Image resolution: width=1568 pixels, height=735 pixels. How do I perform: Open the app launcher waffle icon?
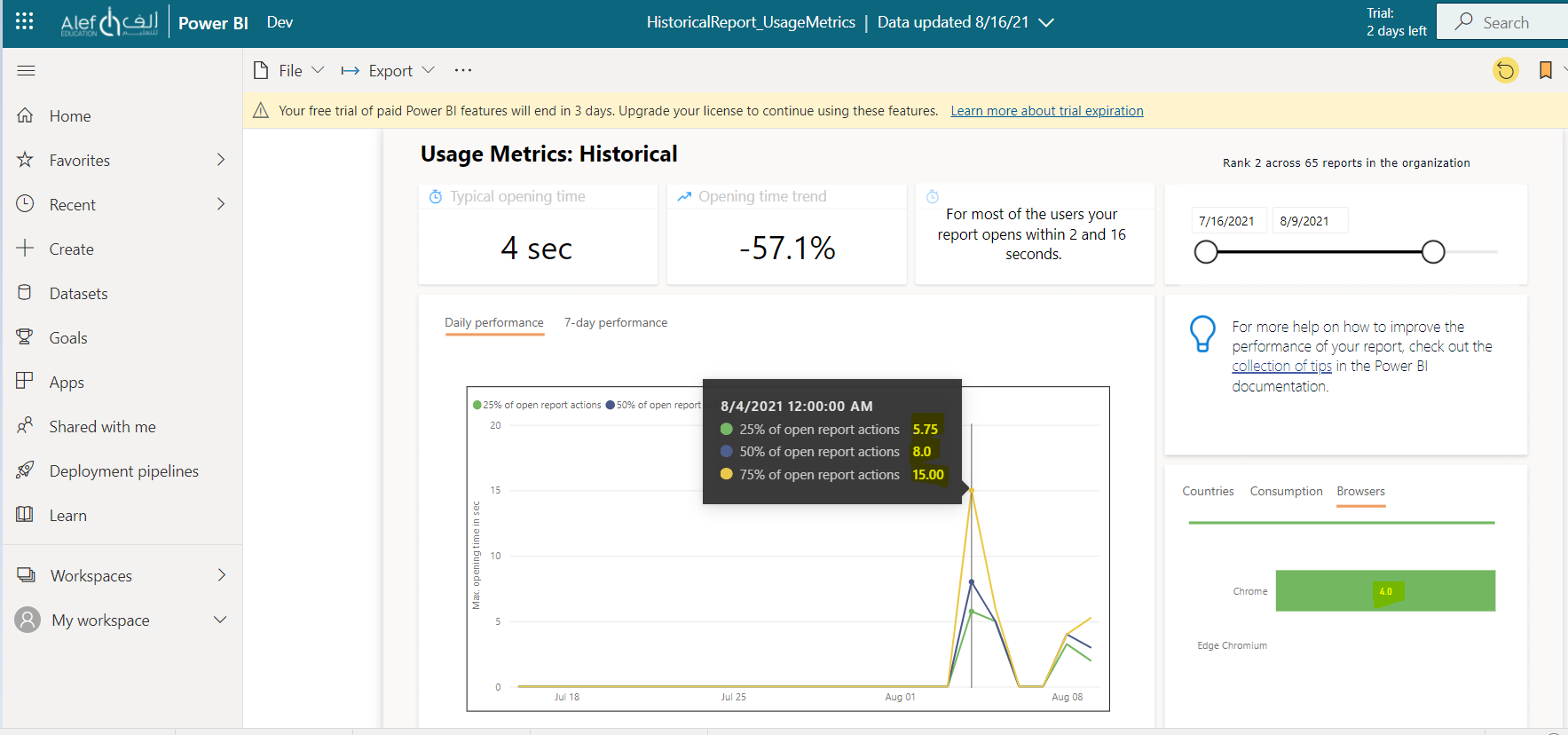(x=25, y=21)
